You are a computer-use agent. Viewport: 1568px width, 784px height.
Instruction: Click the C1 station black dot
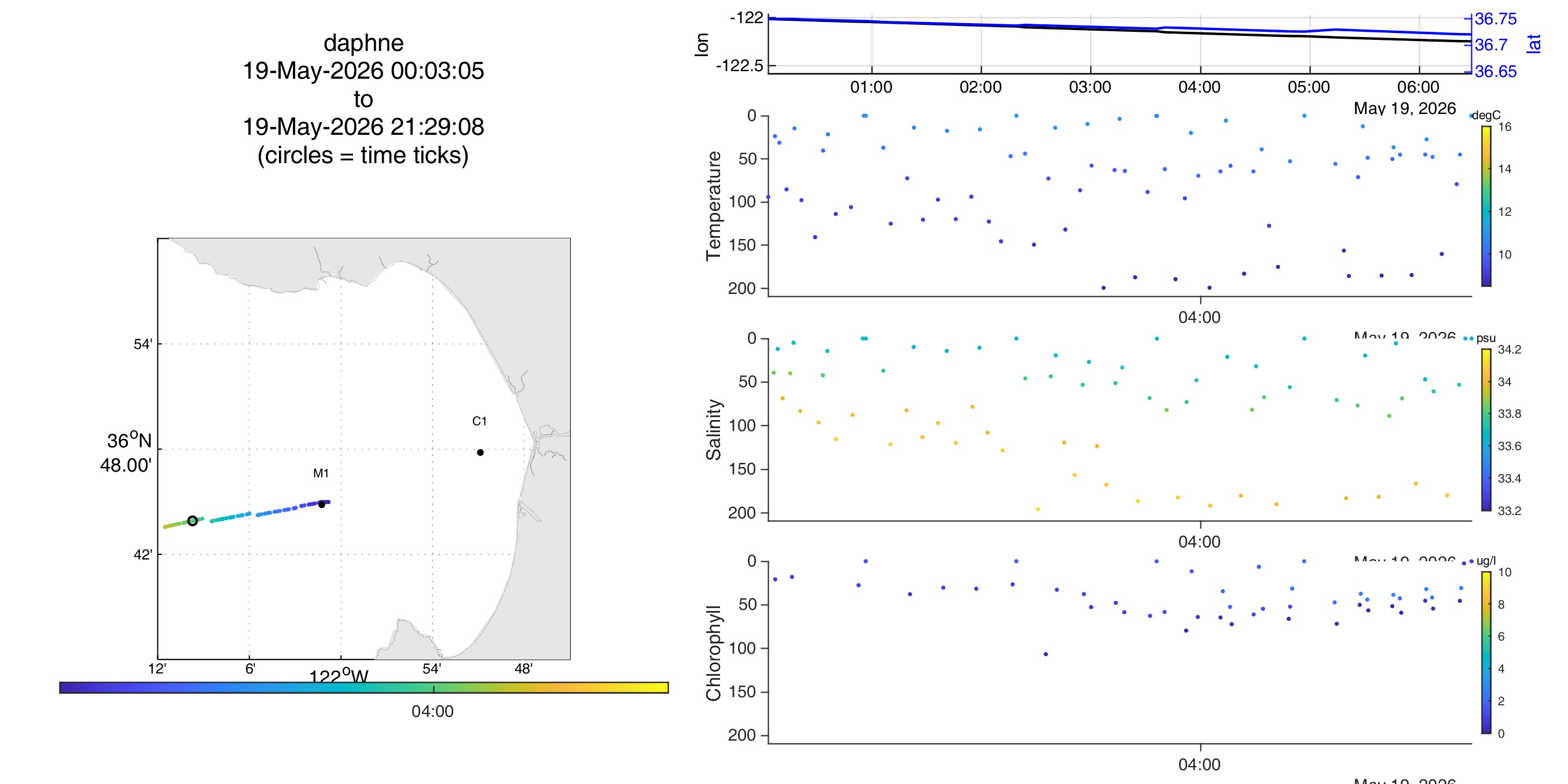coord(480,452)
